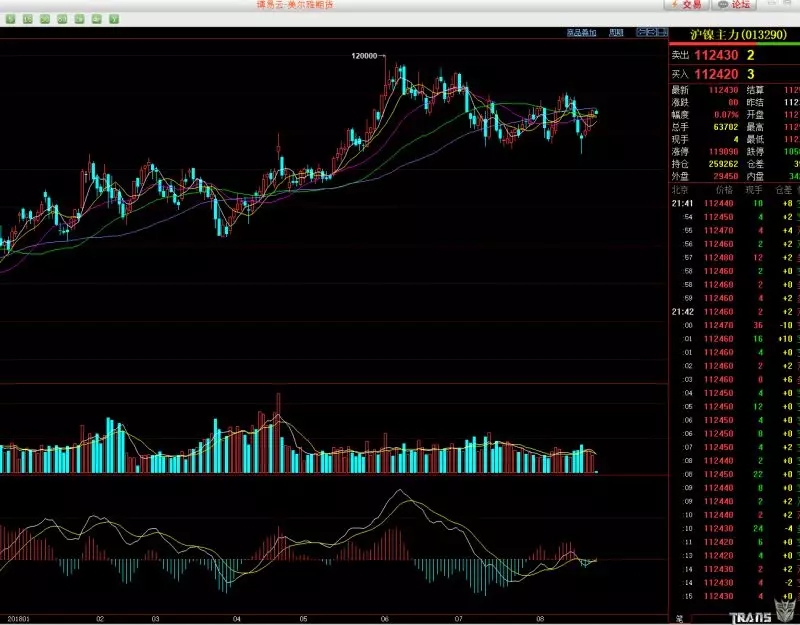800x625 pixels.
Task: Select the 笔 tick tab at bottom
Action: pos(679,619)
